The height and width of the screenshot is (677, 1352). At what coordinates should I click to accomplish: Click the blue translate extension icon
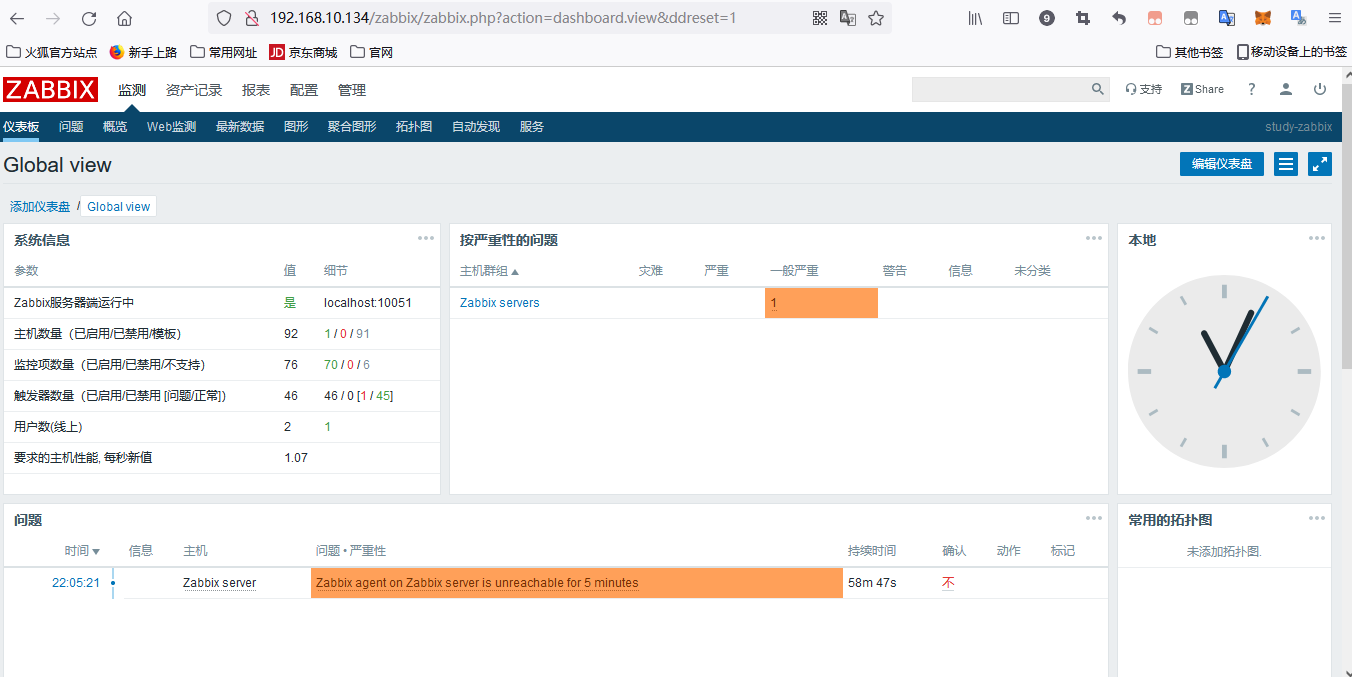[x=1227, y=18]
